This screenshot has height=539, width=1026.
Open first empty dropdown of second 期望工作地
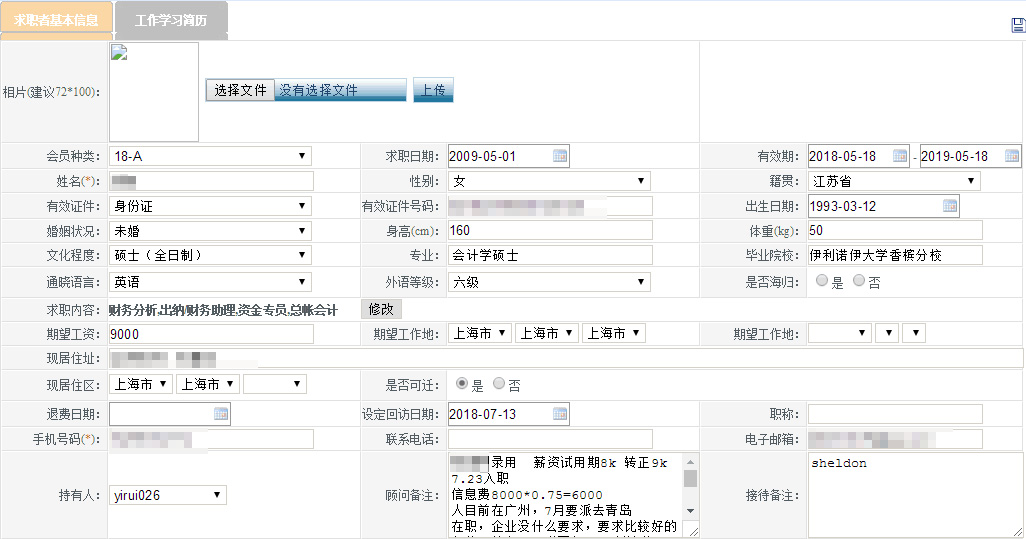[x=840, y=333]
